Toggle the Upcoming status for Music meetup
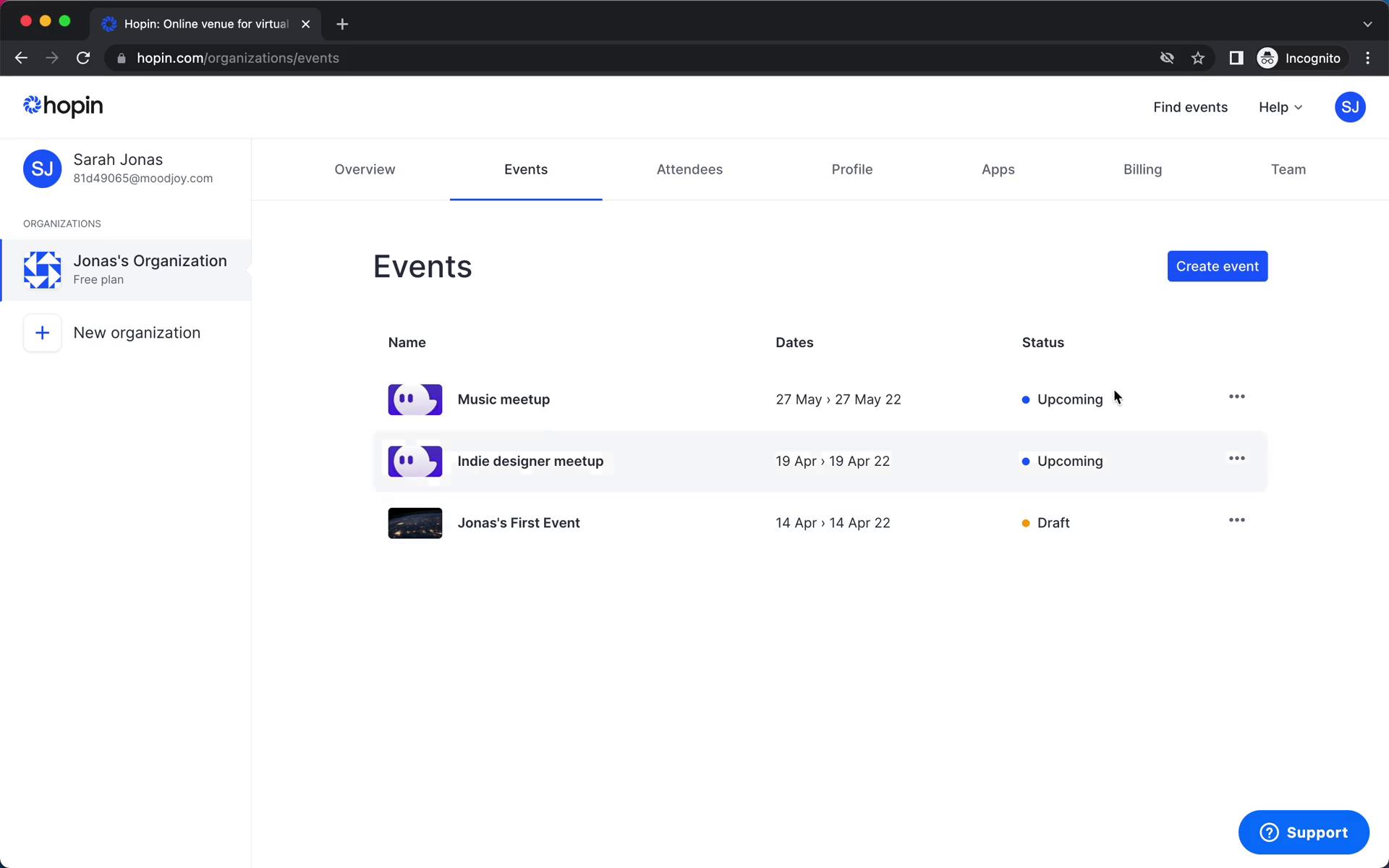 click(1062, 399)
